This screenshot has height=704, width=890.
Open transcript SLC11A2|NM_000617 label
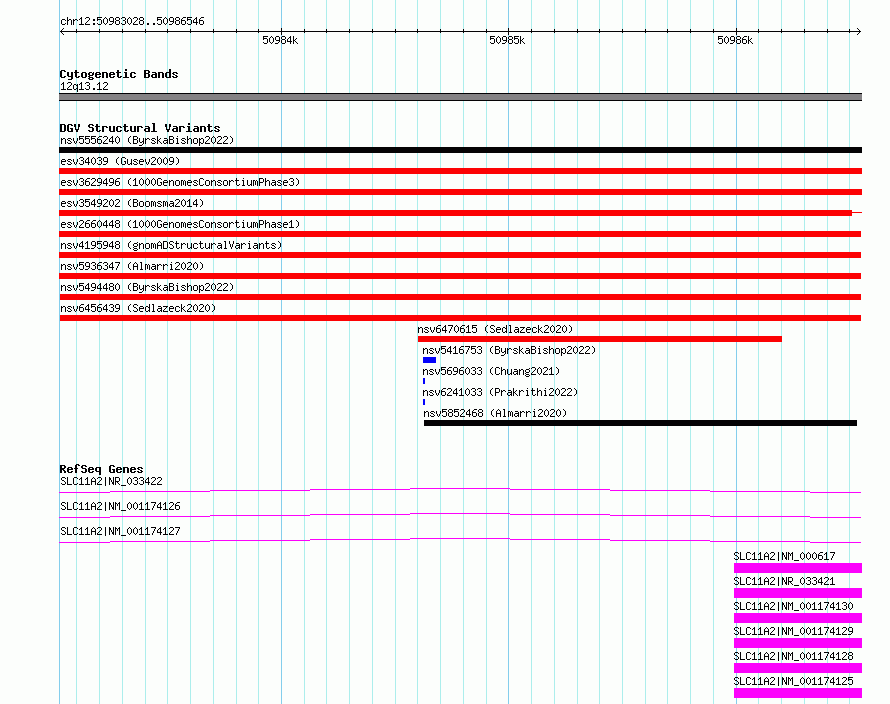[x=784, y=556]
